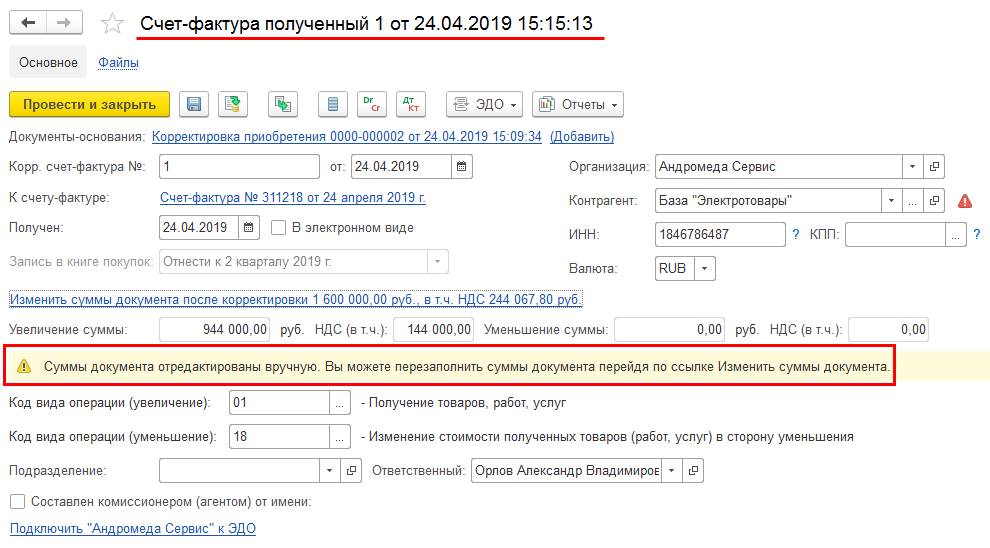990x548 pixels.
Task: Click 'Изменить суммы документа после корректировки' link
Action: [295, 299]
